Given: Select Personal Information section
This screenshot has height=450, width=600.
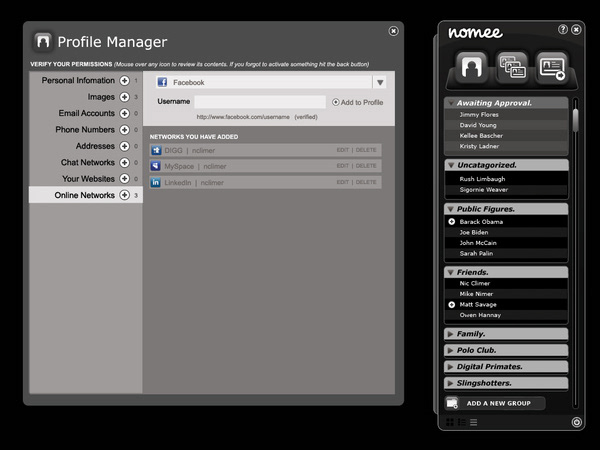Looking at the screenshot, I should click(78, 80).
